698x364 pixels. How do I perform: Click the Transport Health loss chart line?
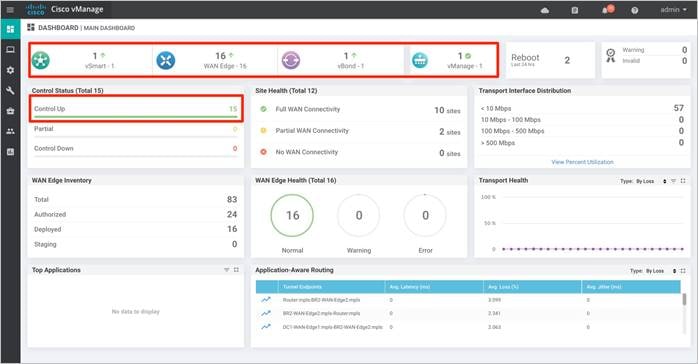[x=592, y=249]
